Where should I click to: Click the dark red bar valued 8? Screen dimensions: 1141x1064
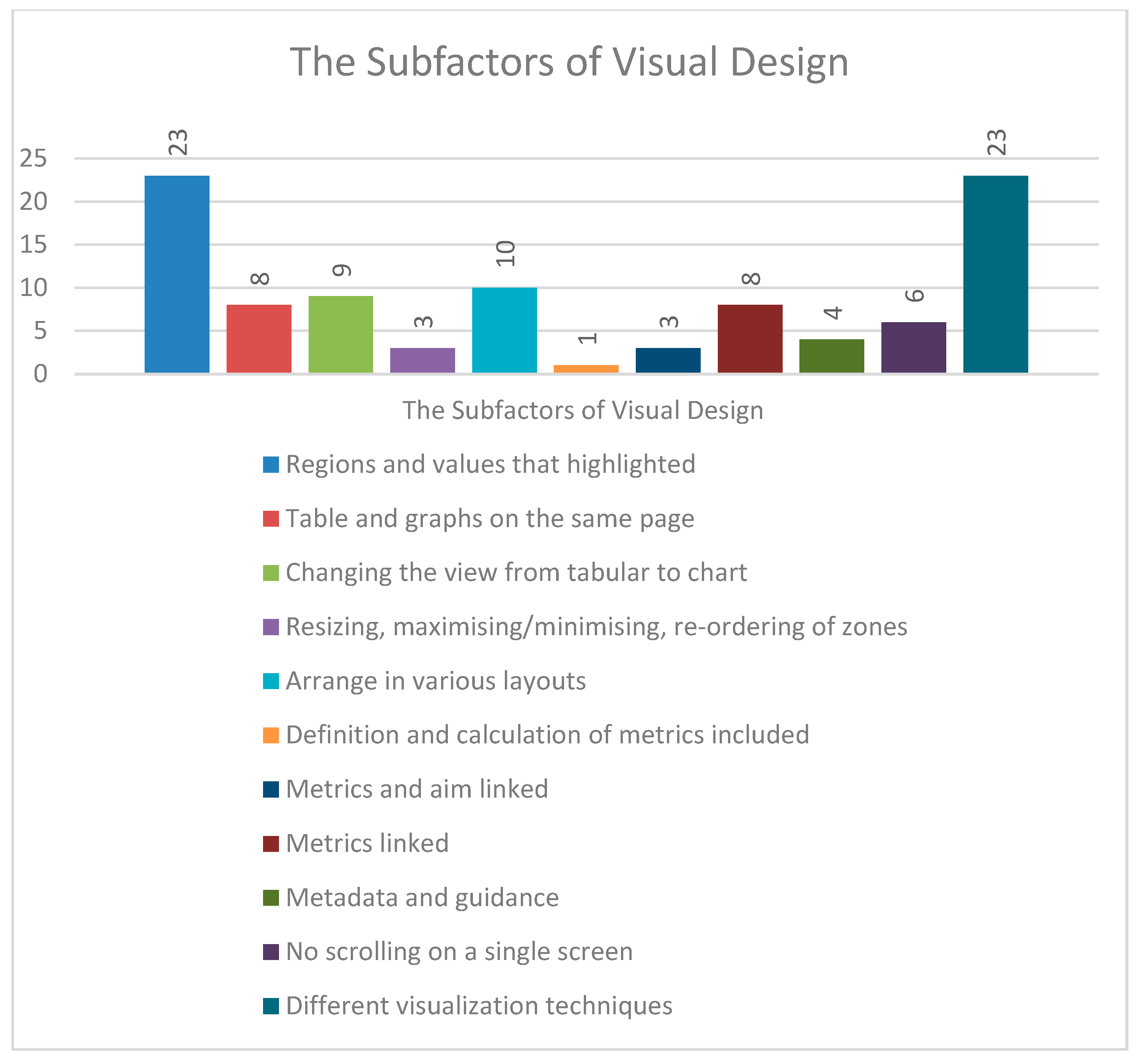click(x=750, y=338)
